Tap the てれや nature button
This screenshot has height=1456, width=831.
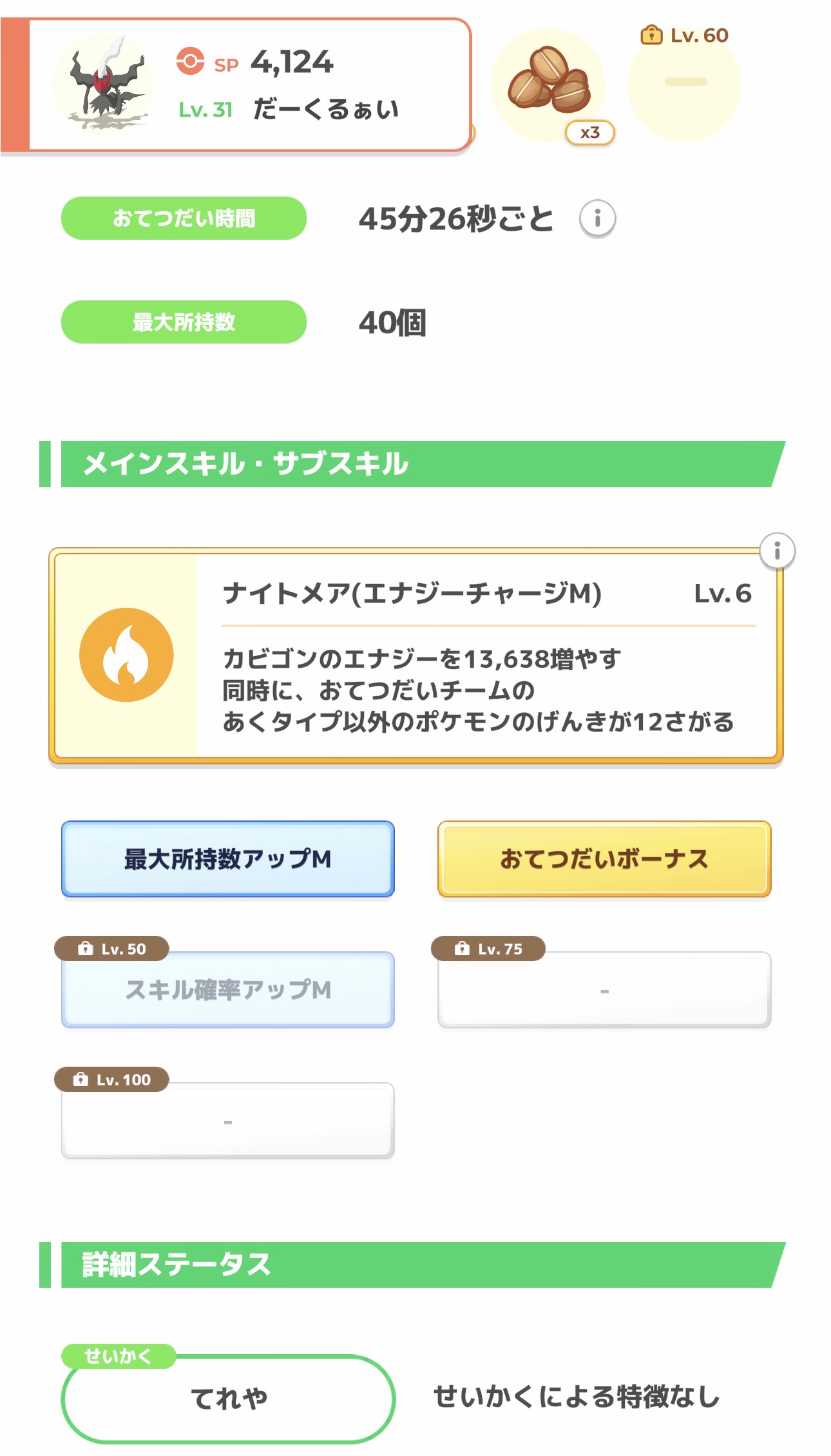228,1399
